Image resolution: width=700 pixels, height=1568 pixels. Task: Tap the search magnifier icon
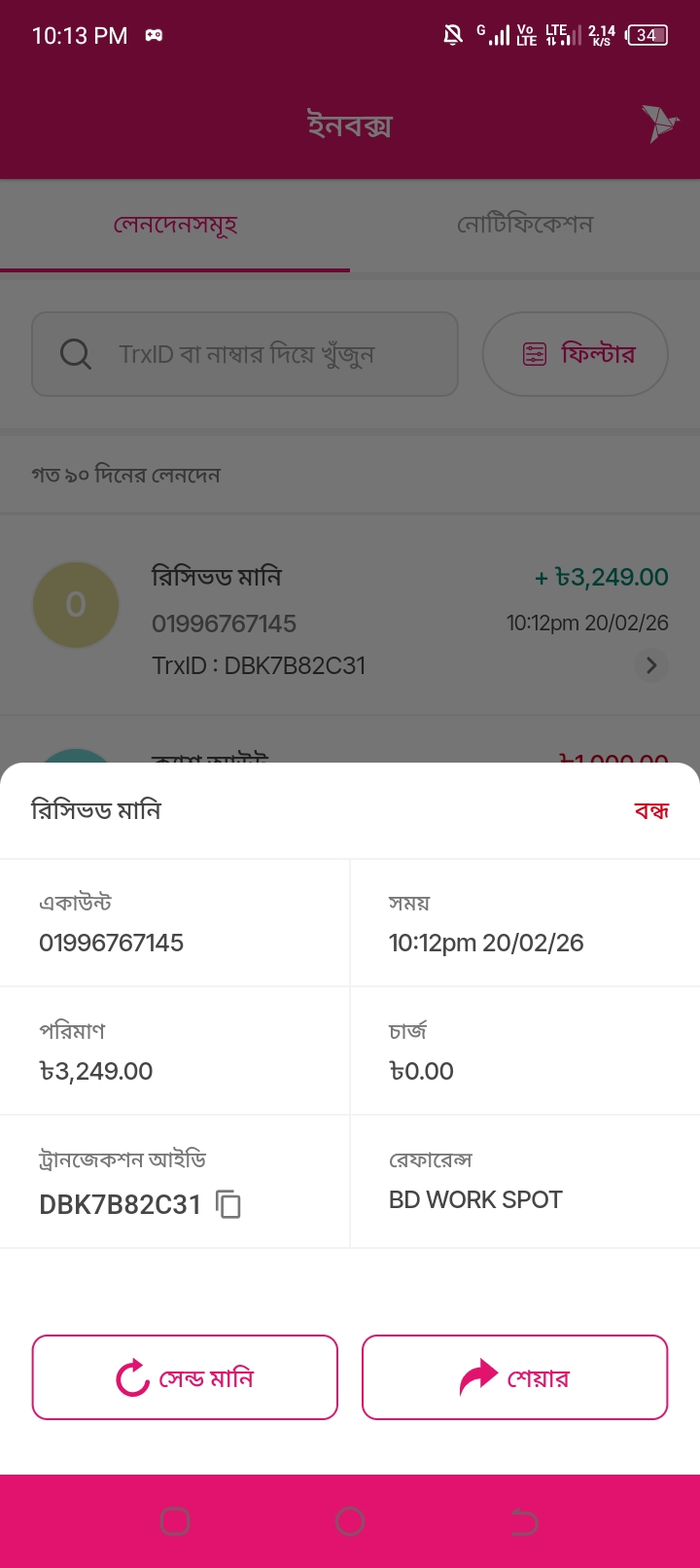coord(75,354)
